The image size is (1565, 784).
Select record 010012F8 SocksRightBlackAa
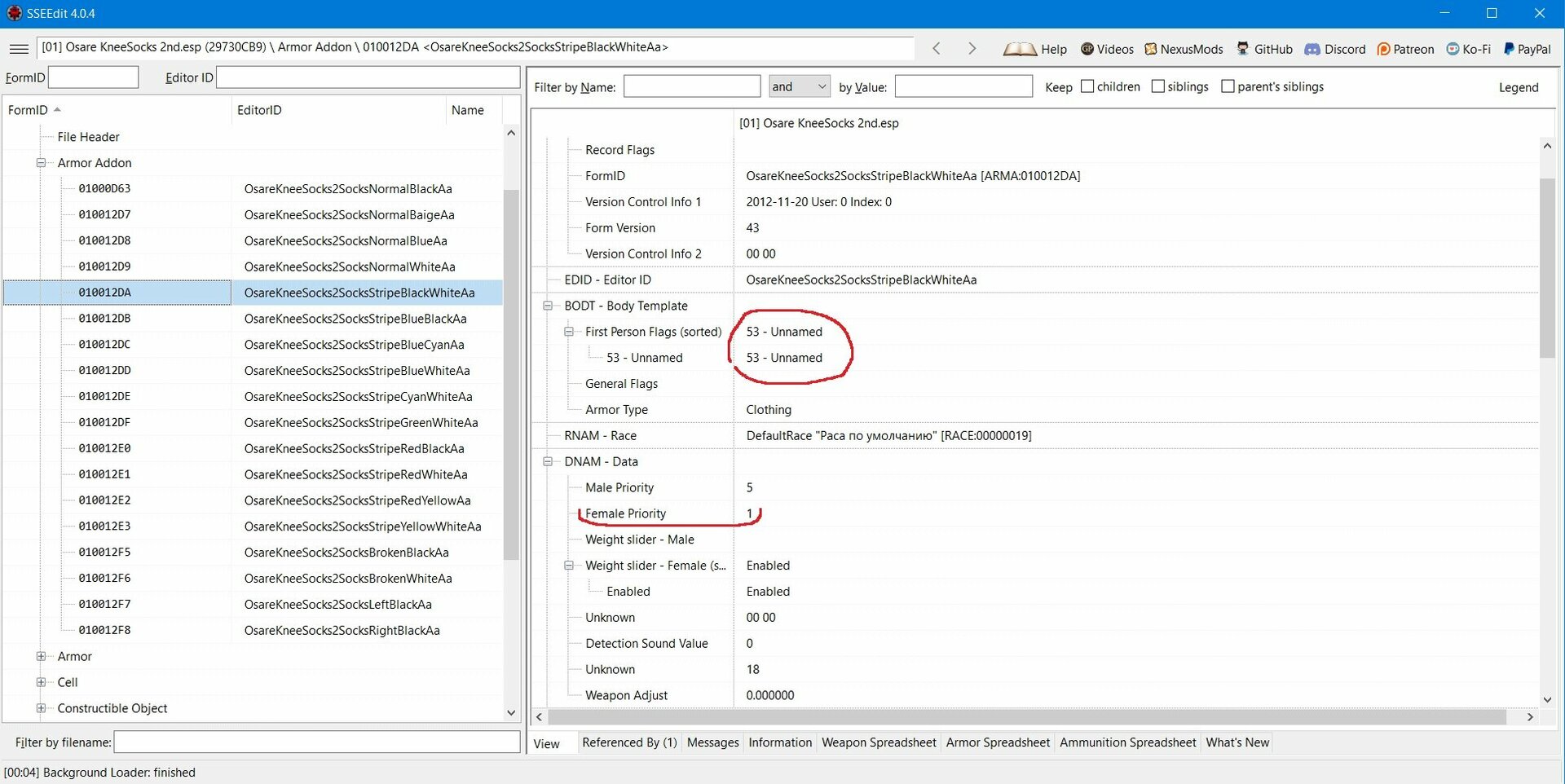pos(253,631)
